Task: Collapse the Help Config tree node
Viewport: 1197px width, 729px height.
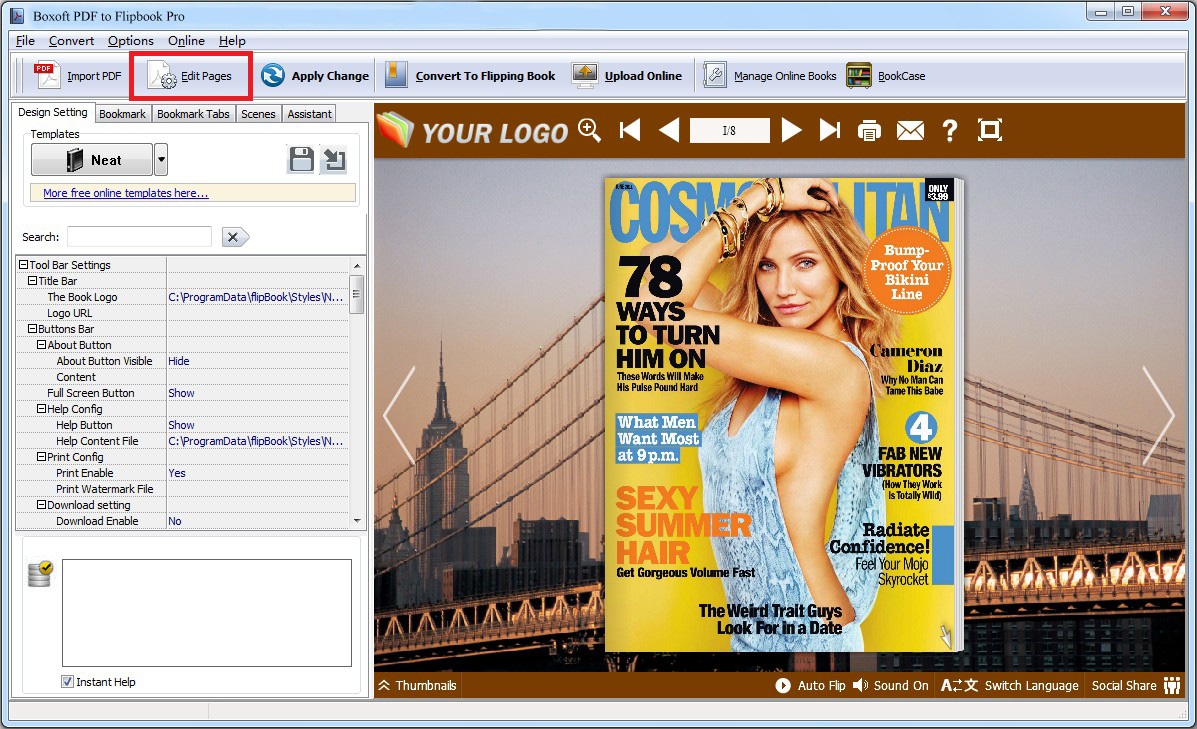Action: pos(41,409)
